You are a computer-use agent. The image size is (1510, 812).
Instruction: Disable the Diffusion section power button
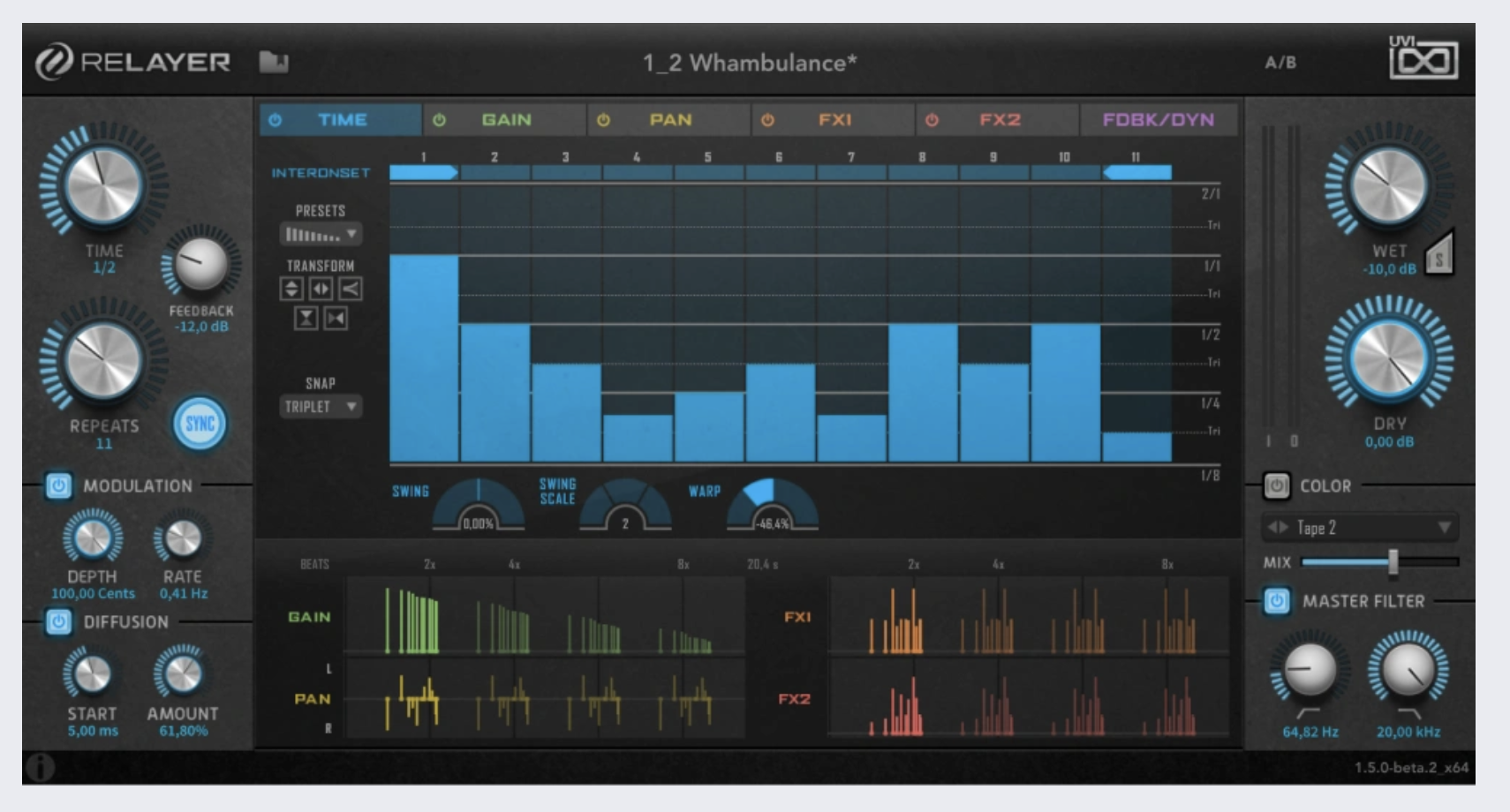pyautogui.click(x=58, y=622)
